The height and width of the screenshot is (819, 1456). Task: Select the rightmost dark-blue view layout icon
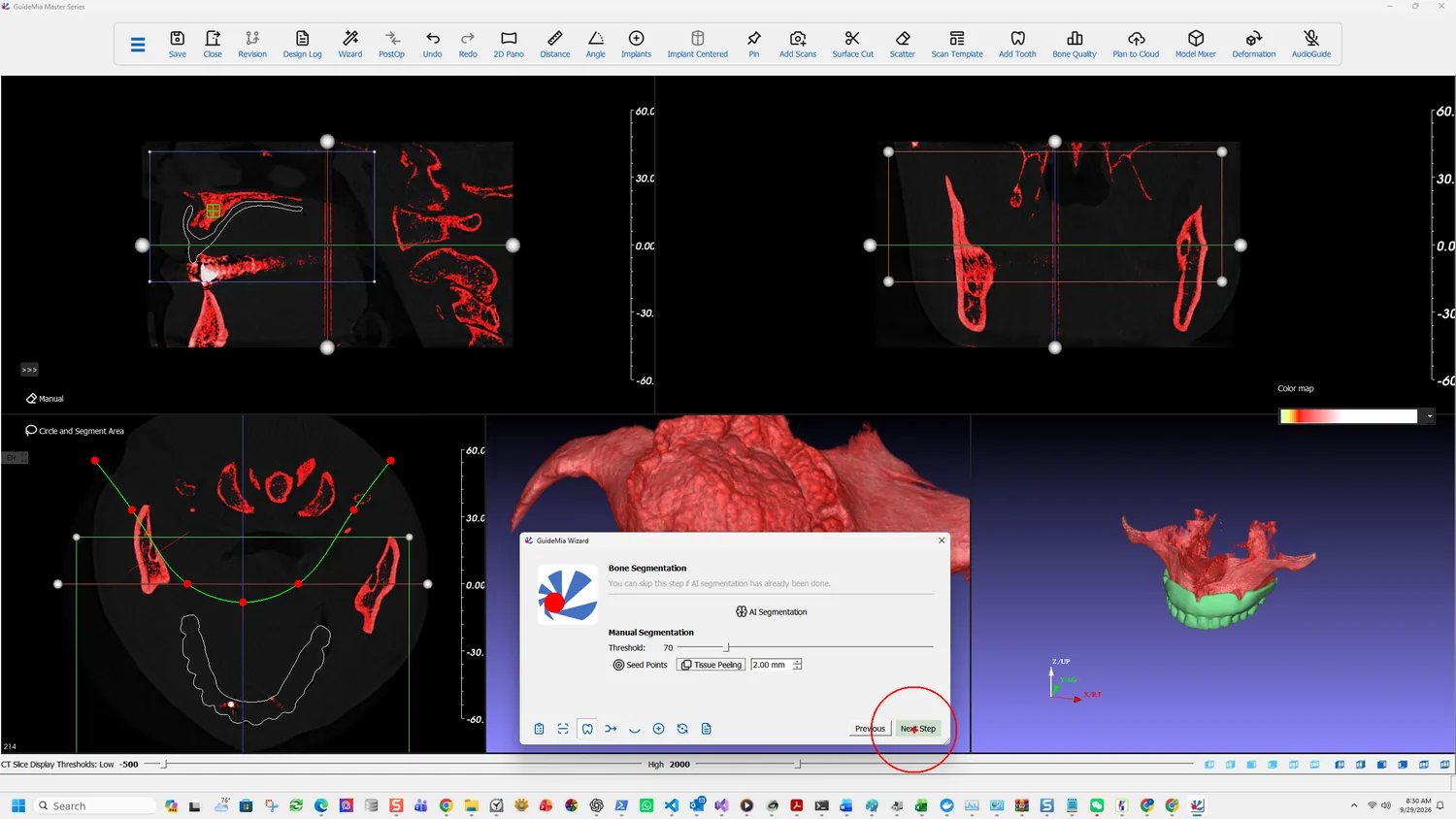pos(1445,765)
